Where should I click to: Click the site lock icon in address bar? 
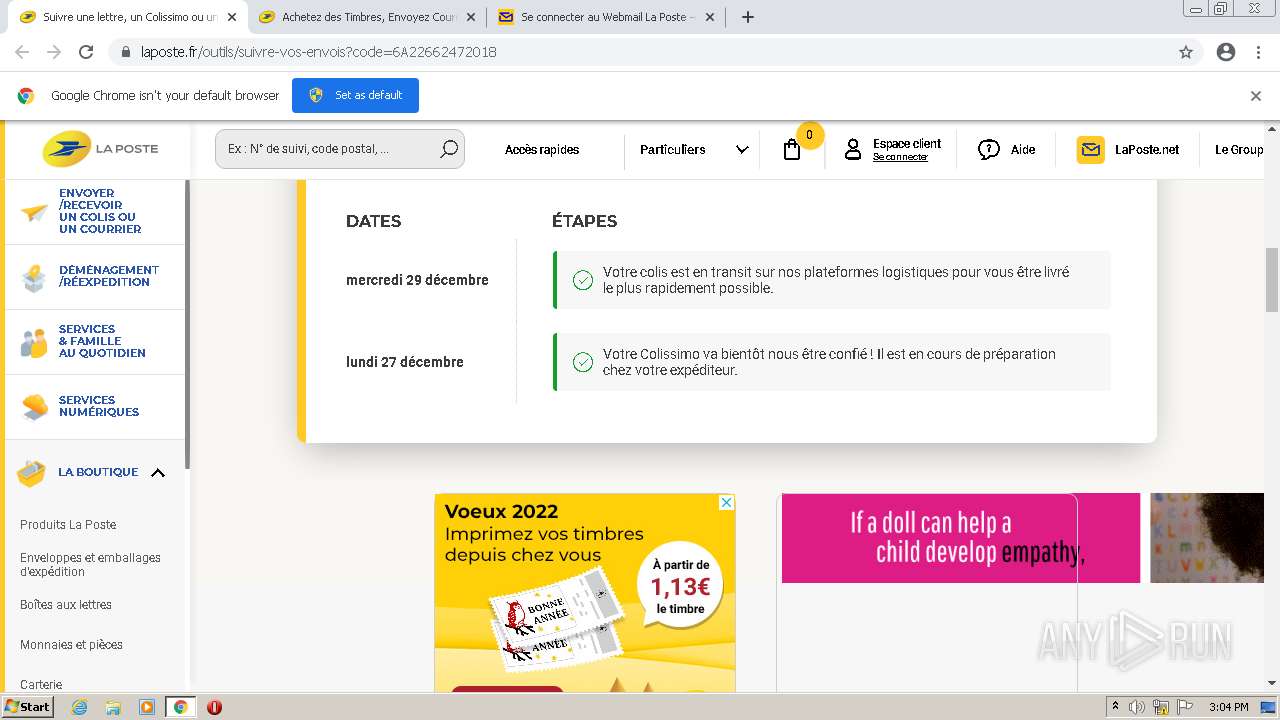click(126, 52)
